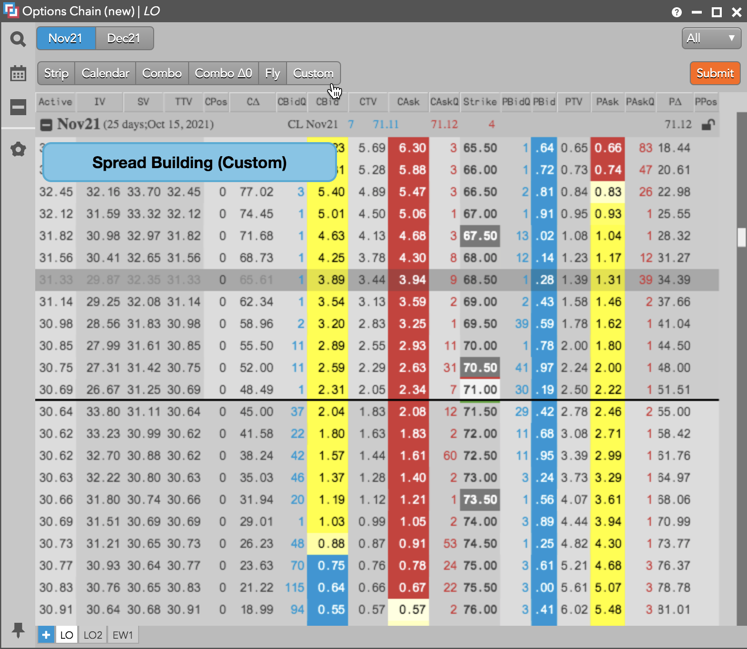
Task: Click the Strike column header
Action: point(479,102)
